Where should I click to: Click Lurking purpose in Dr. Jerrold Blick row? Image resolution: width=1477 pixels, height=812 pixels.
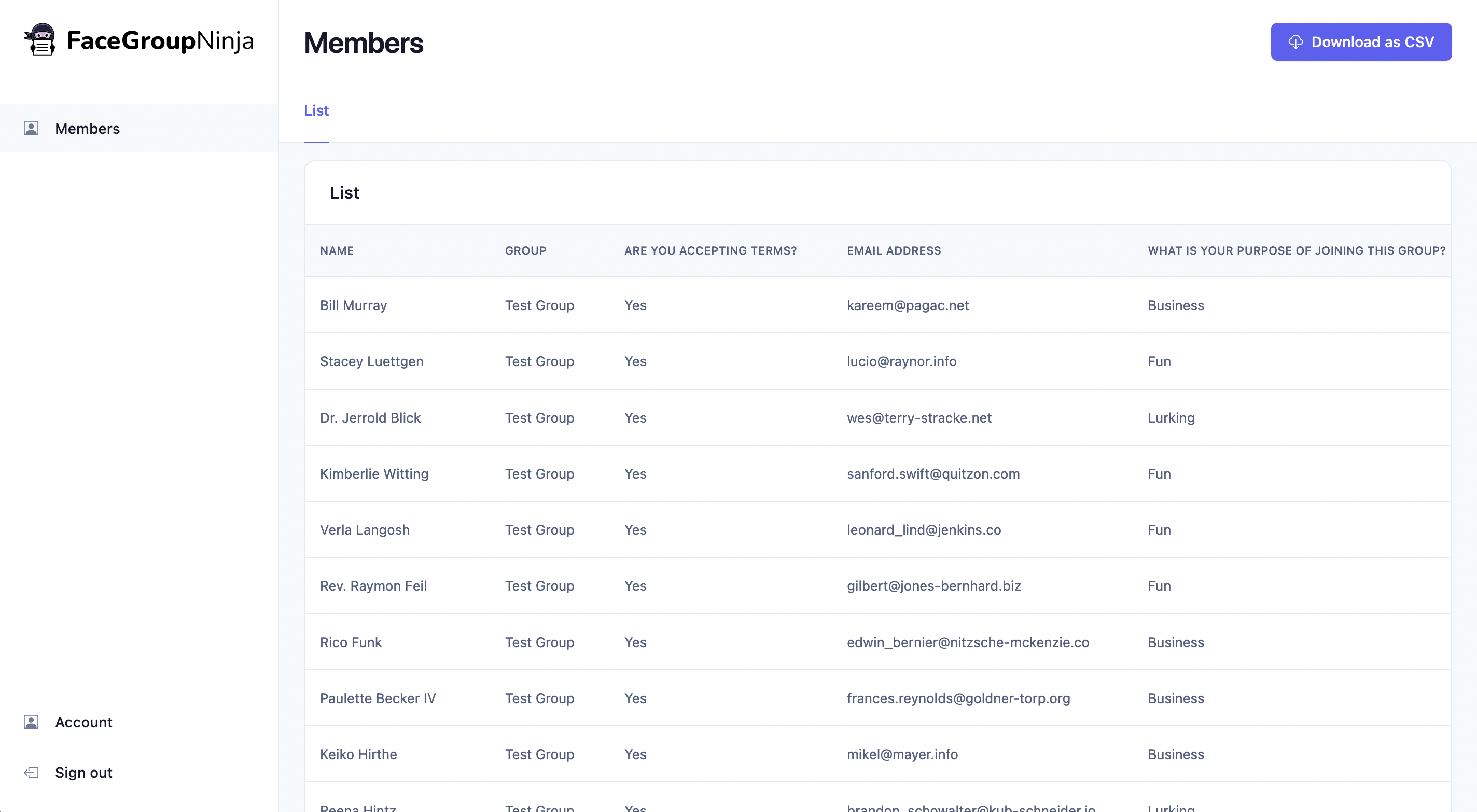tap(1171, 417)
